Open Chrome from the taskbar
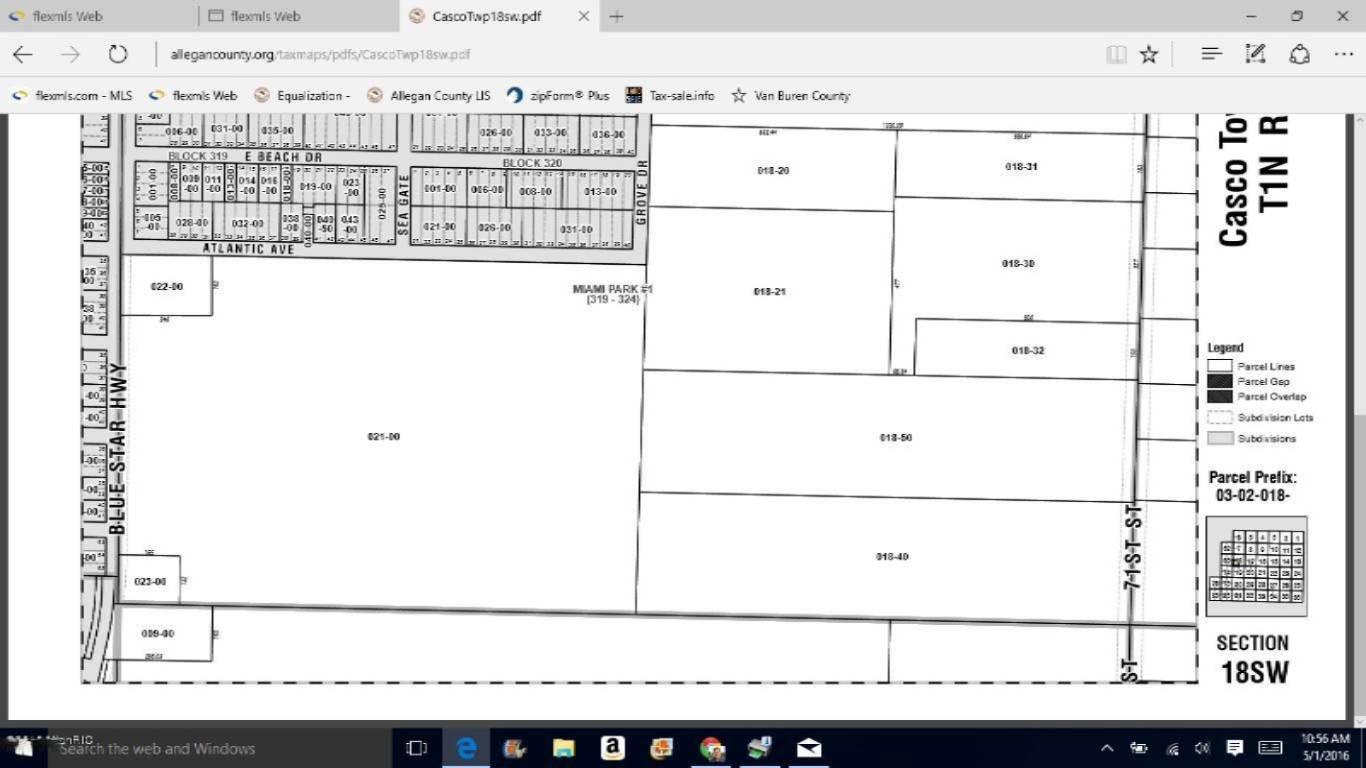Image resolution: width=1366 pixels, height=768 pixels. (711, 748)
